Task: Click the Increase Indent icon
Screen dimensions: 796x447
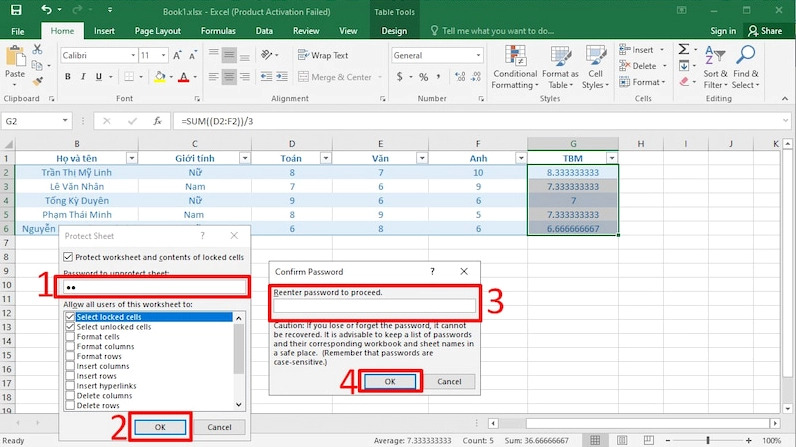Action: [x=282, y=77]
